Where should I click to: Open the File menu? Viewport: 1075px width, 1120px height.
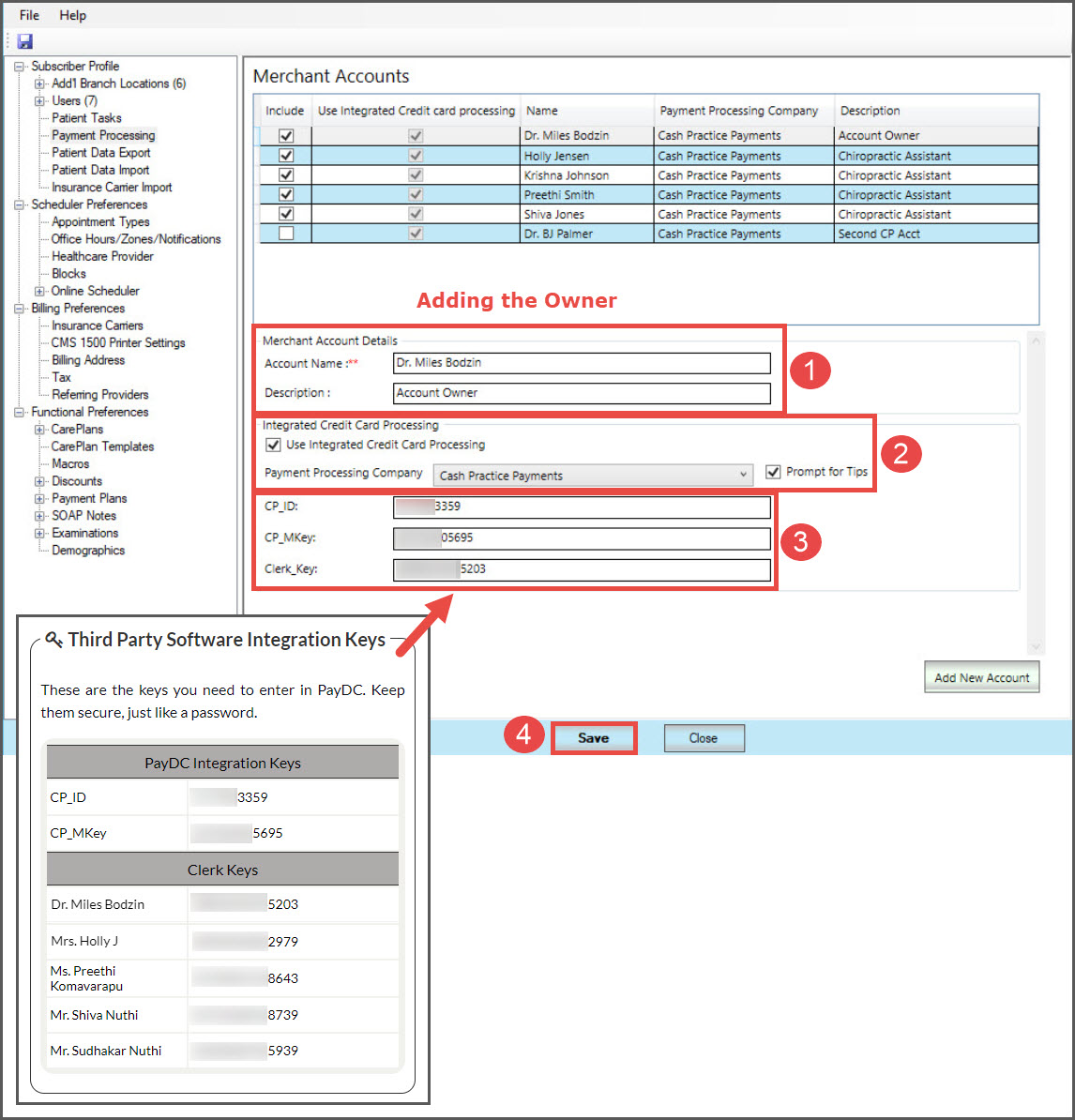tap(29, 15)
